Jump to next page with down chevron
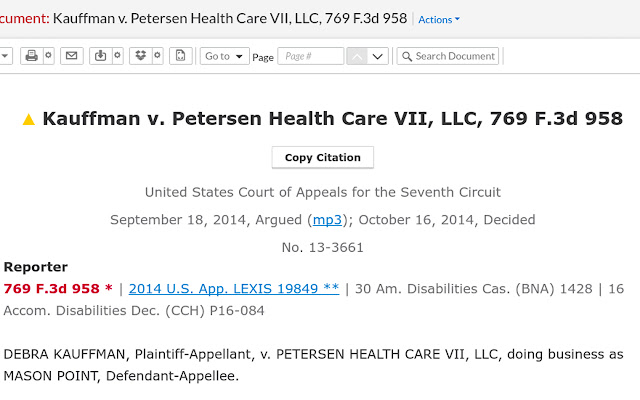 click(x=378, y=56)
